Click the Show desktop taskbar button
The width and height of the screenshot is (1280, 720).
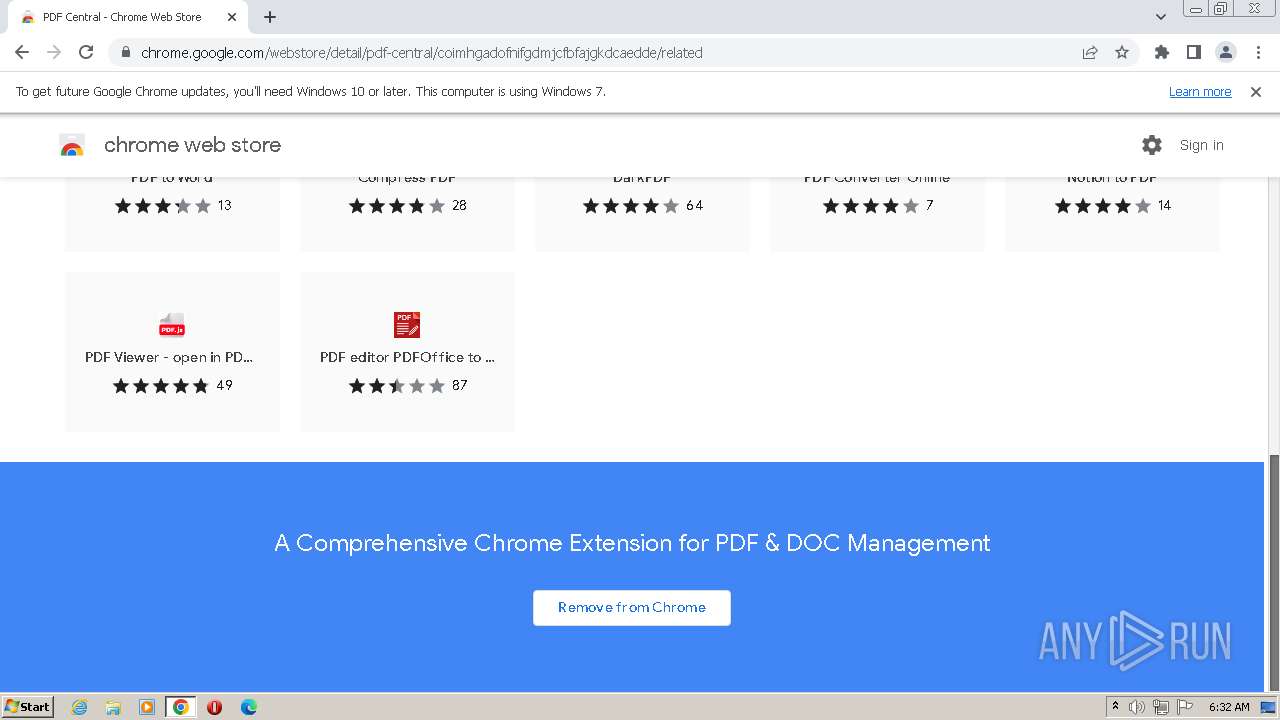coord(1269,707)
